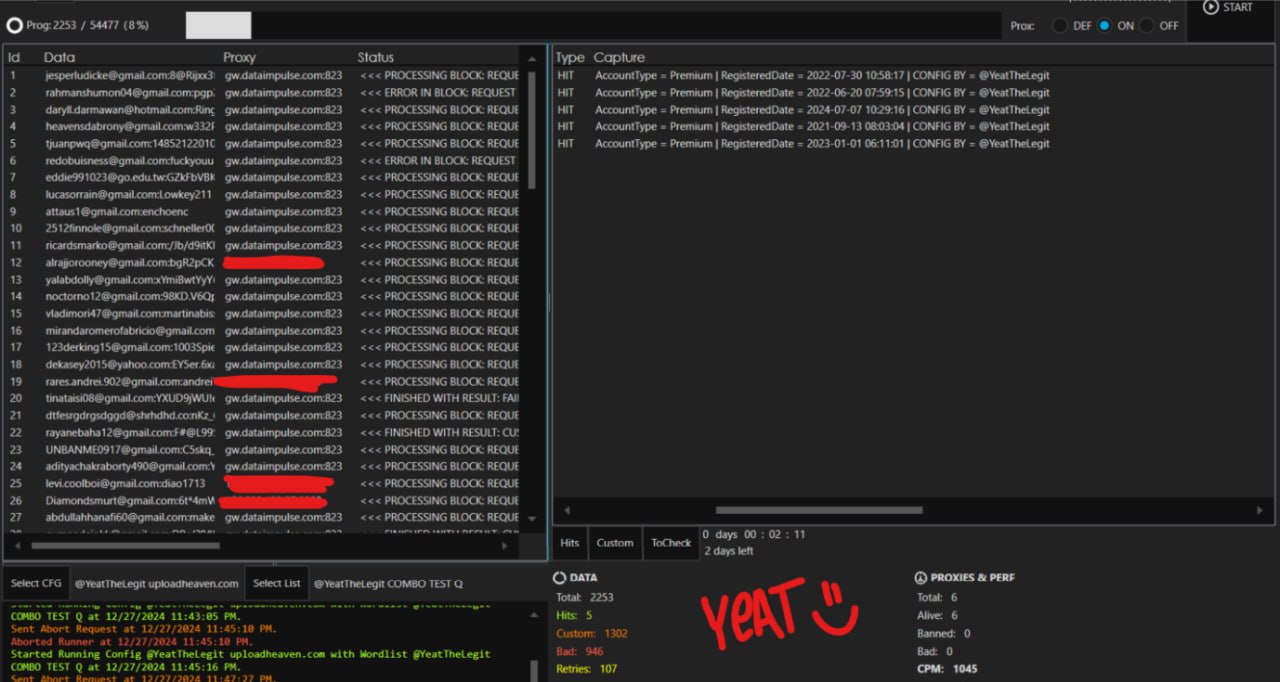
Task: Open the Custom results tab
Action: [x=615, y=543]
